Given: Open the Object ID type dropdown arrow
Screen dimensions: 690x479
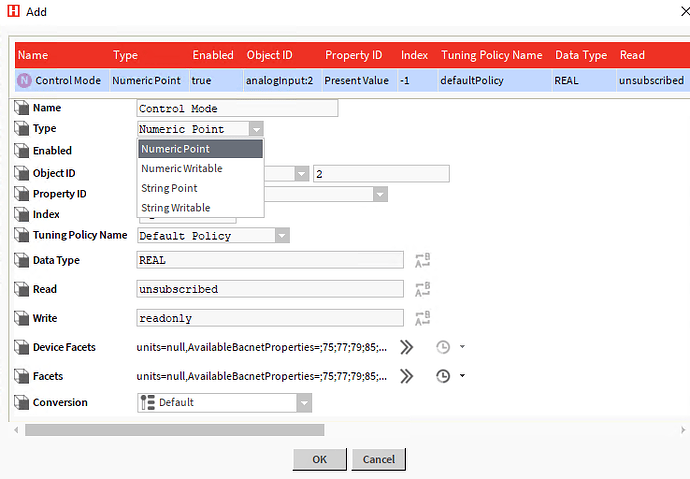Looking at the screenshot, I should 301,174.
